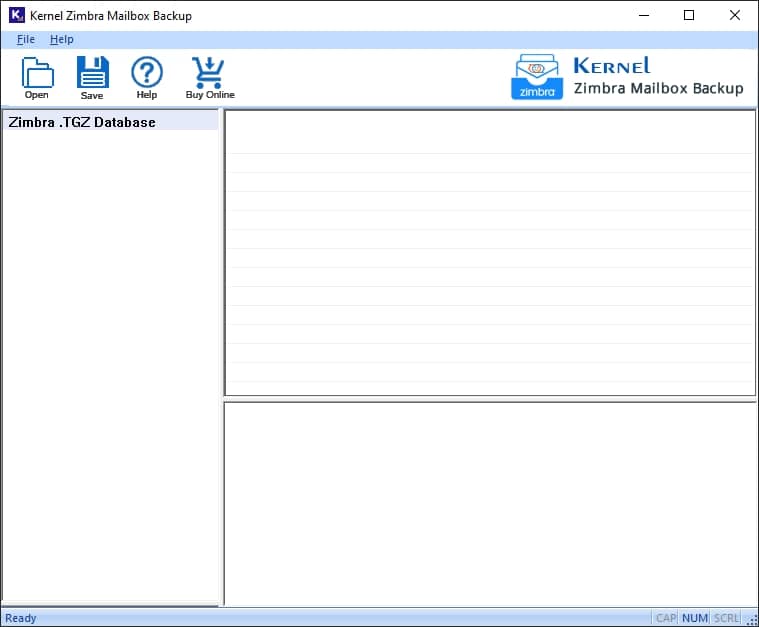The width and height of the screenshot is (759, 627).
Task: Open a Zimbra TGZ file via Open icon
Action: 37,77
